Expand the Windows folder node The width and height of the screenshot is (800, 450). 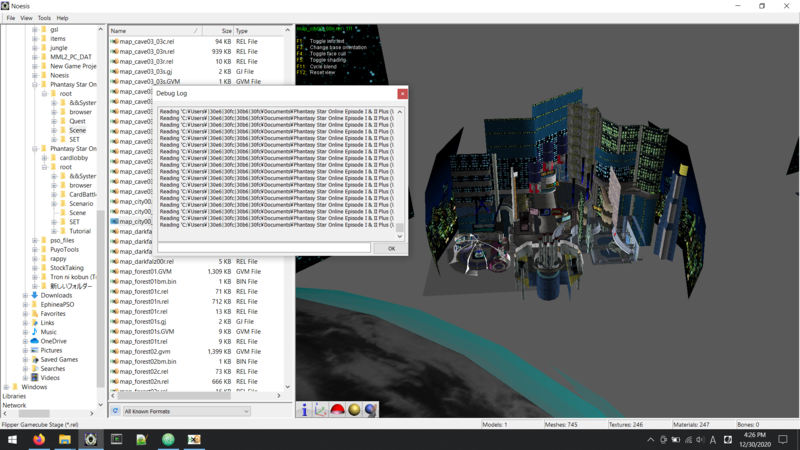tap(6, 387)
